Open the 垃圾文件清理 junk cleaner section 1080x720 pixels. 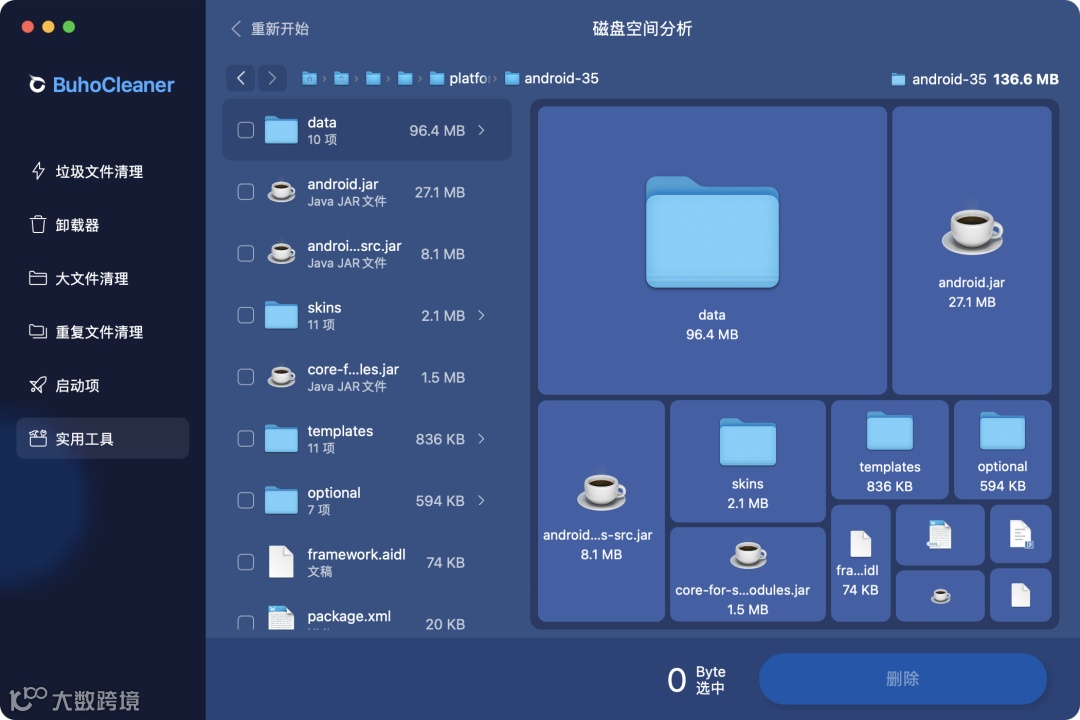point(102,172)
